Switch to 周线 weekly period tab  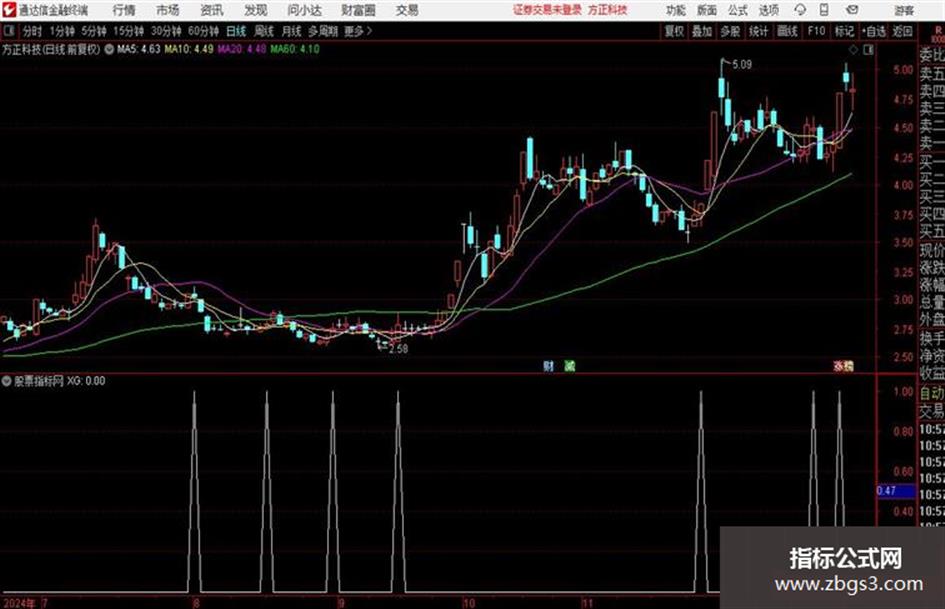264,31
